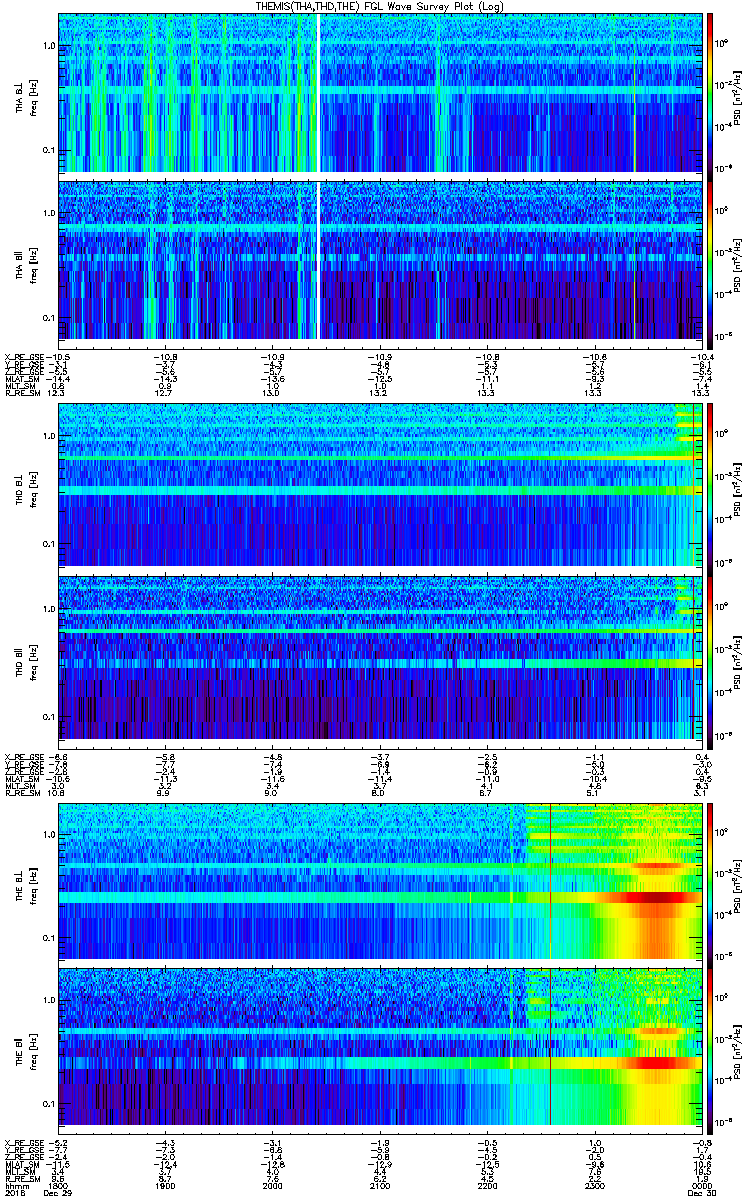Screen dimensions: 750x1200
Task: Click the 0000 time tick label
Action: (x=701, y=1186)
